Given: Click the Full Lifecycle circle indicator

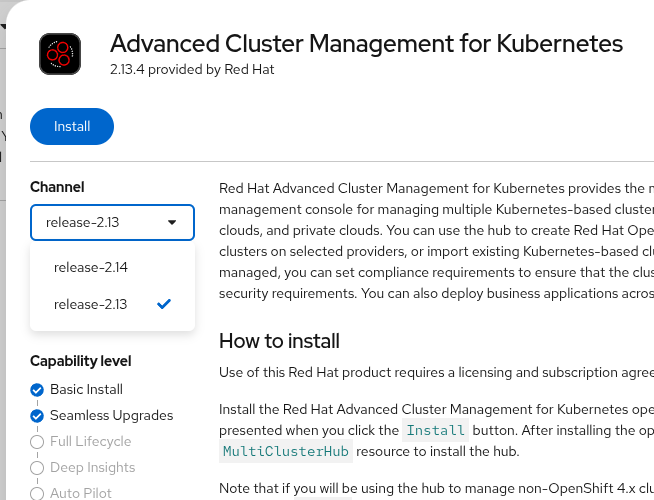Looking at the screenshot, I should tap(37, 441).
